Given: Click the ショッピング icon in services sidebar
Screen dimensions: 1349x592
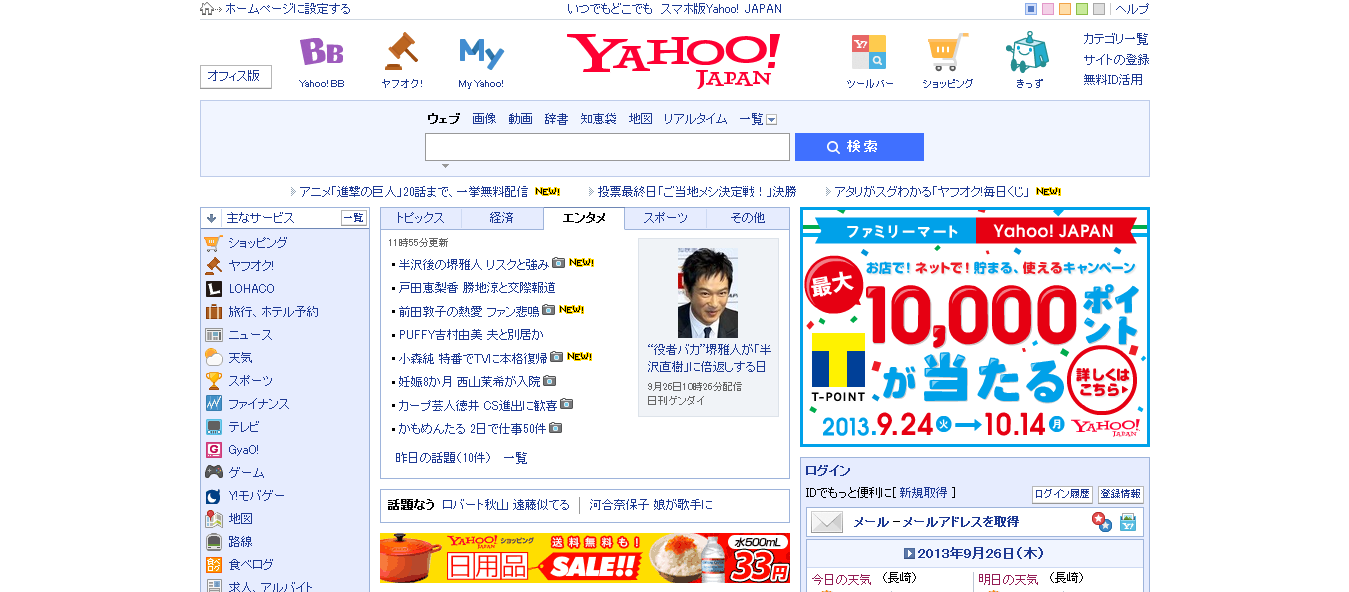Looking at the screenshot, I should click(x=213, y=242).
